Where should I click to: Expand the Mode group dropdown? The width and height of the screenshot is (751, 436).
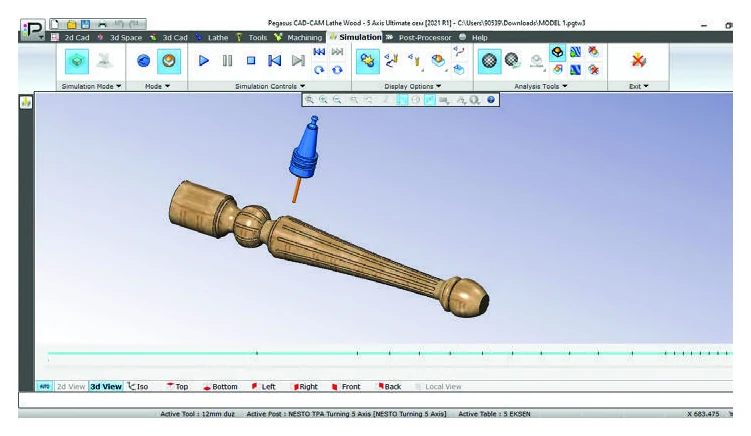pyautogui.click(x=157, y=86)
